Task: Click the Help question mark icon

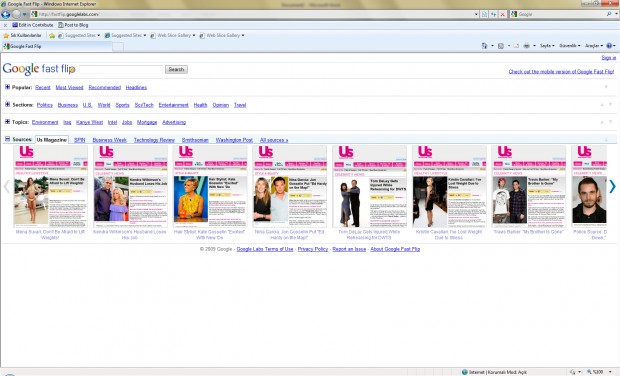Action: 609,46
